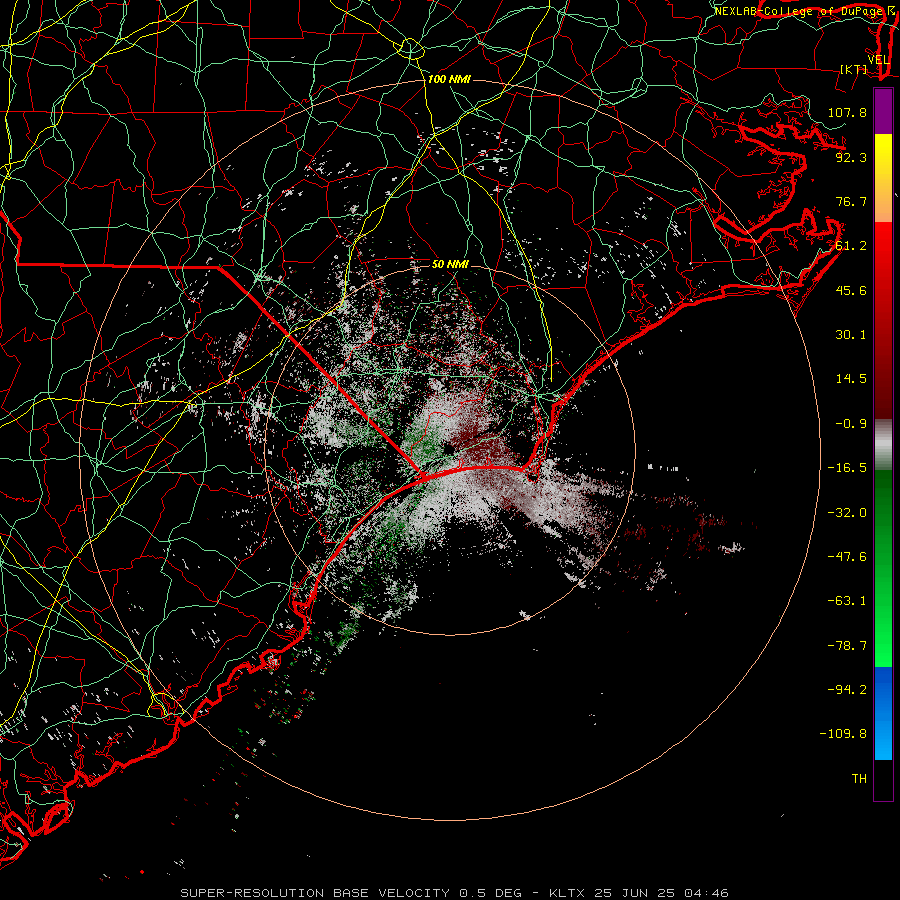Click the 14.5 scale value

click(x=851, y=379)
